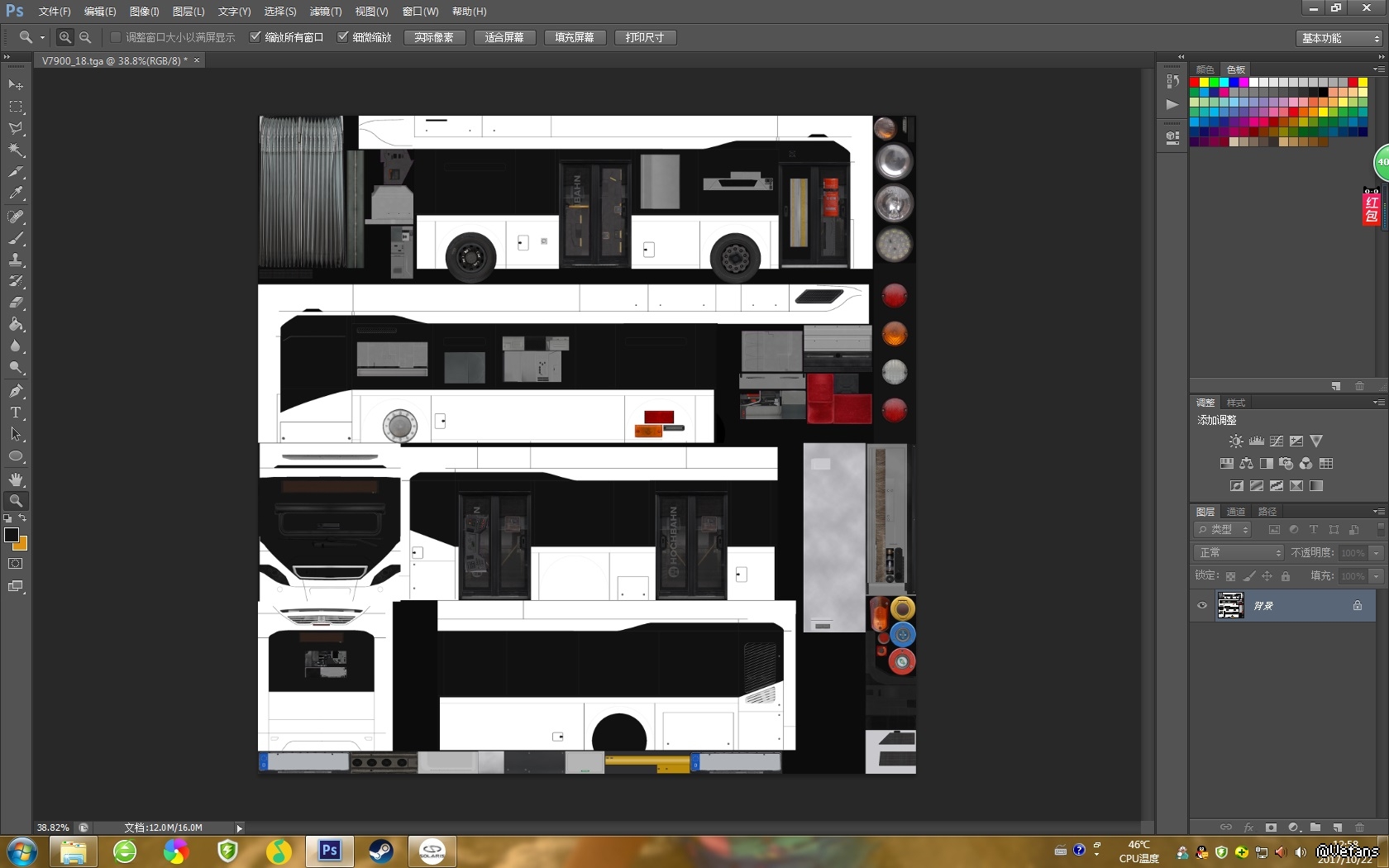
Task: Click the foreground color swatch
Action: tap(12, 536)
